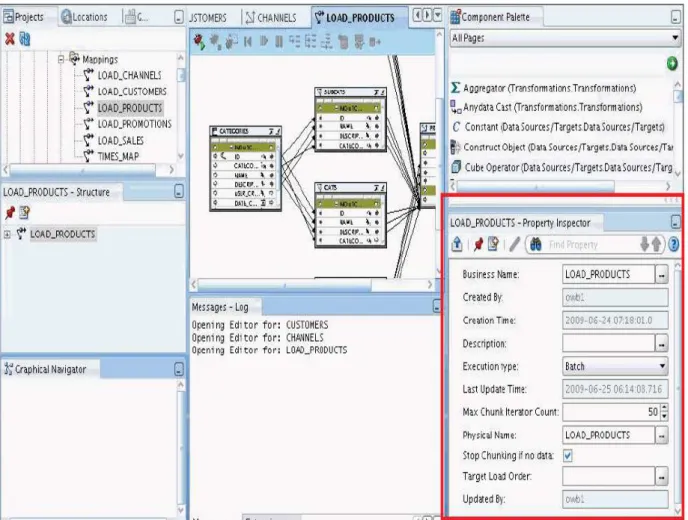688x520 pixels.
Task: Select the Anydata Cast operator icon
Action: 456,107
